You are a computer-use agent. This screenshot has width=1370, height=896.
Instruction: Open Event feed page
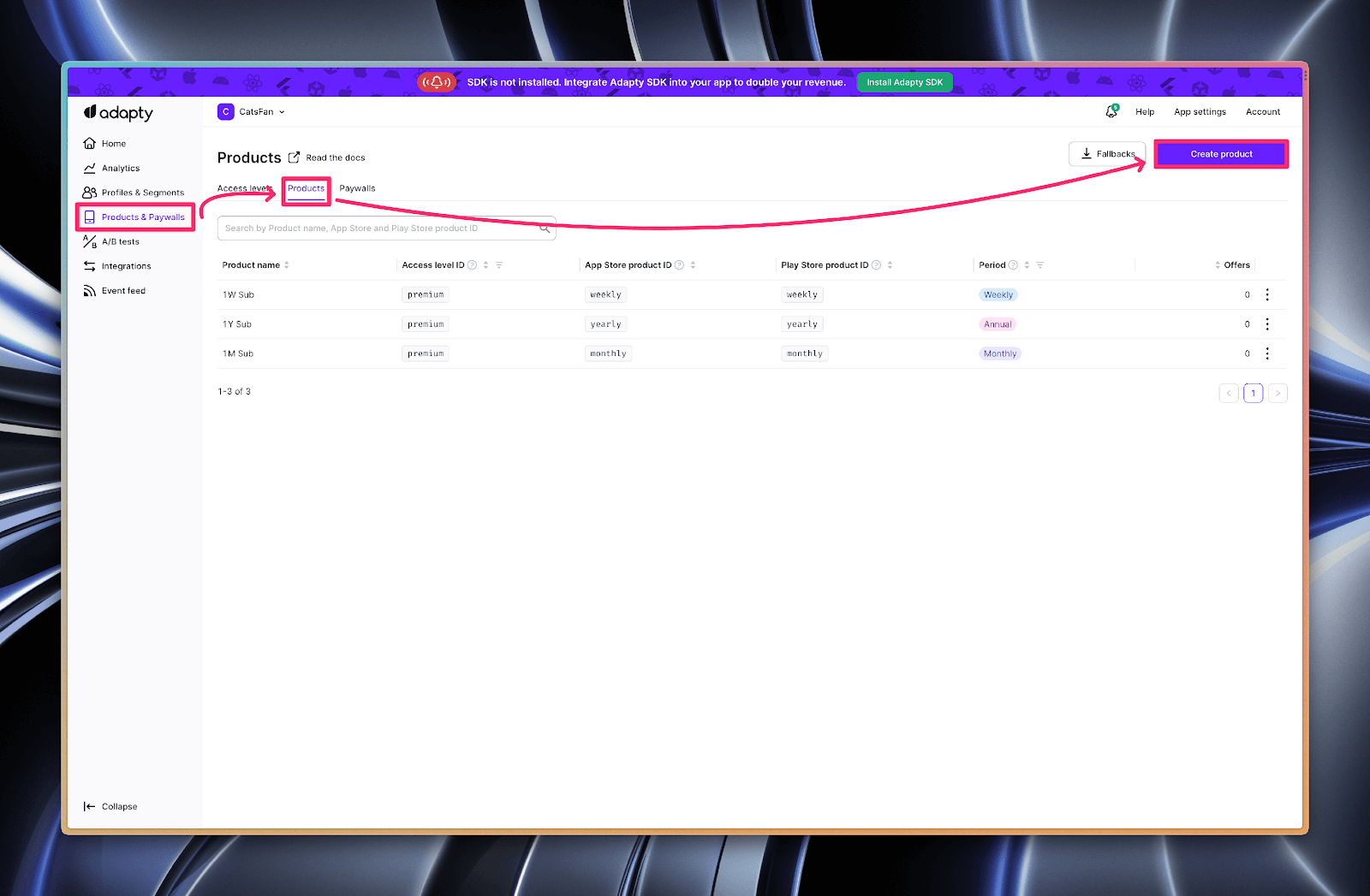pyautogui.click(x=123, y=291)
